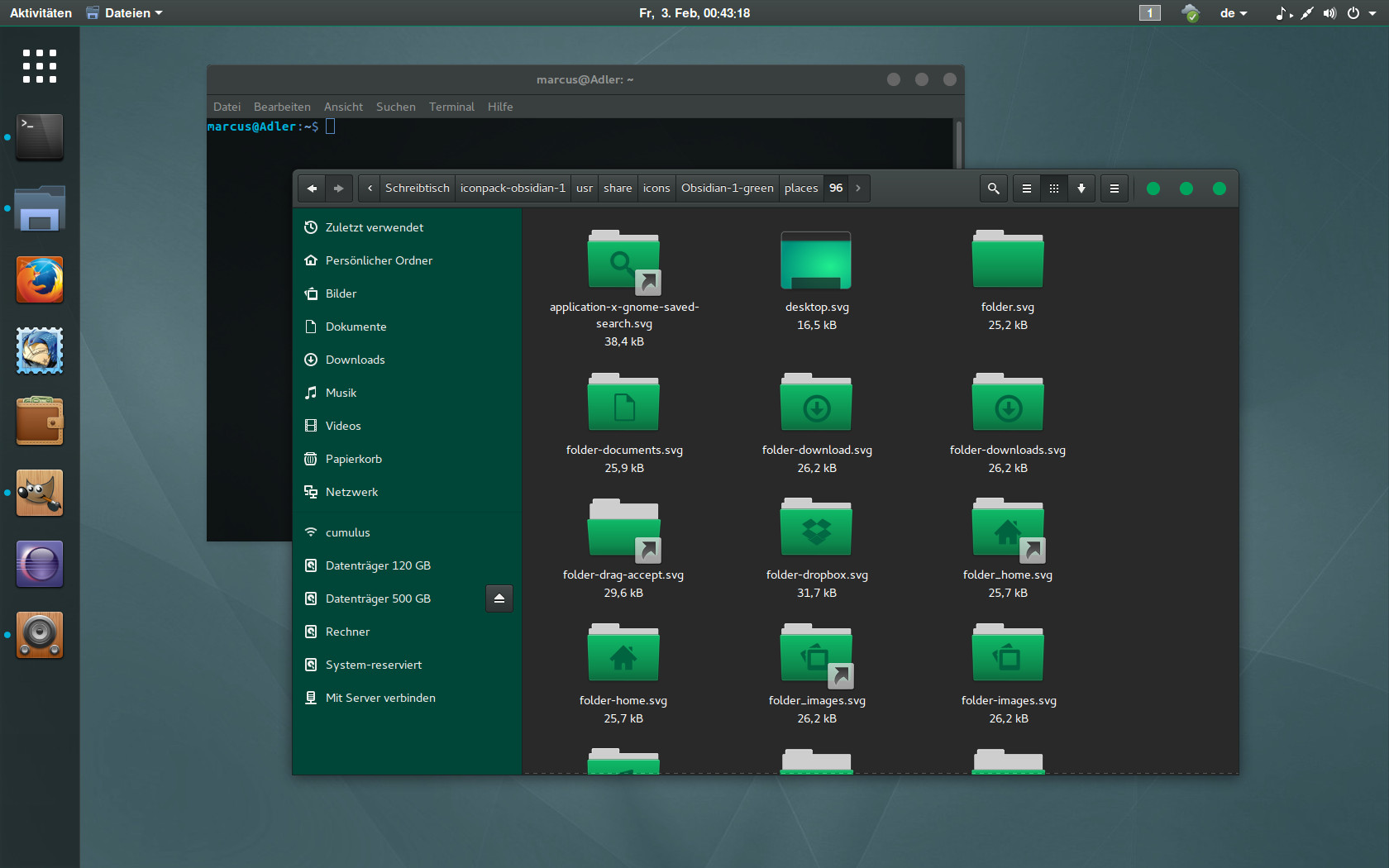The width and height of the screenshot is (1389, 868).
Task: Go forward with the right arrow button
Action: pos(339,188)
